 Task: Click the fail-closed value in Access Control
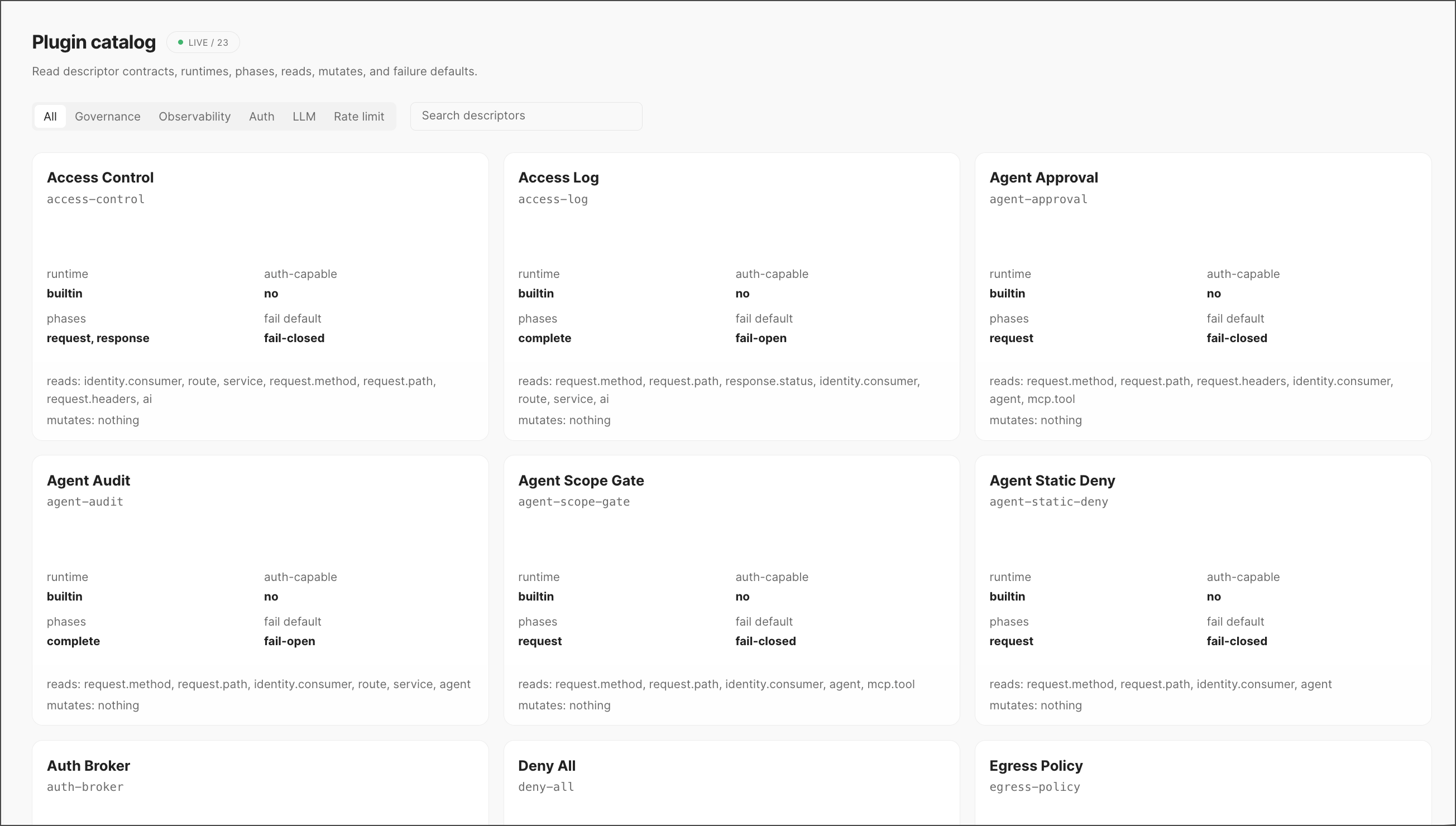point(294,338)
